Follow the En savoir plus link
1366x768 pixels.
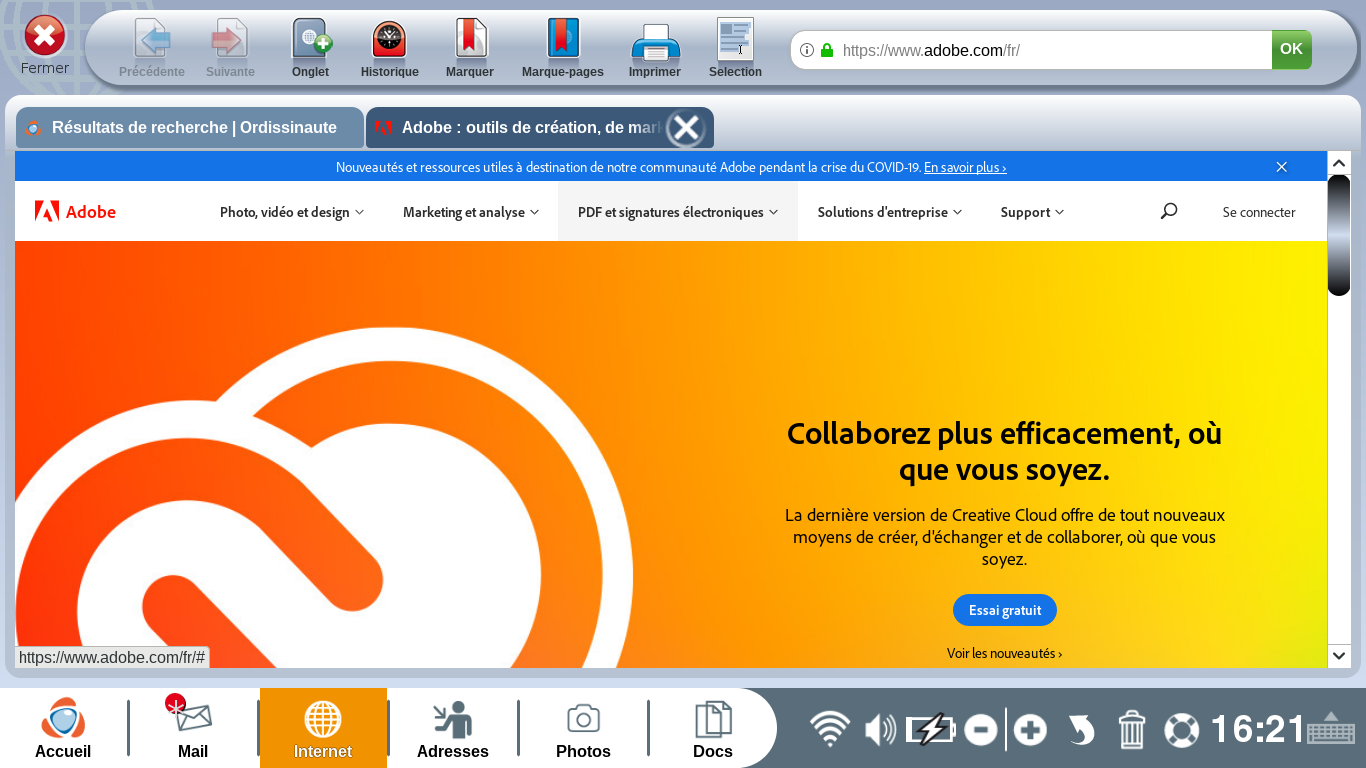coord(965,168)
